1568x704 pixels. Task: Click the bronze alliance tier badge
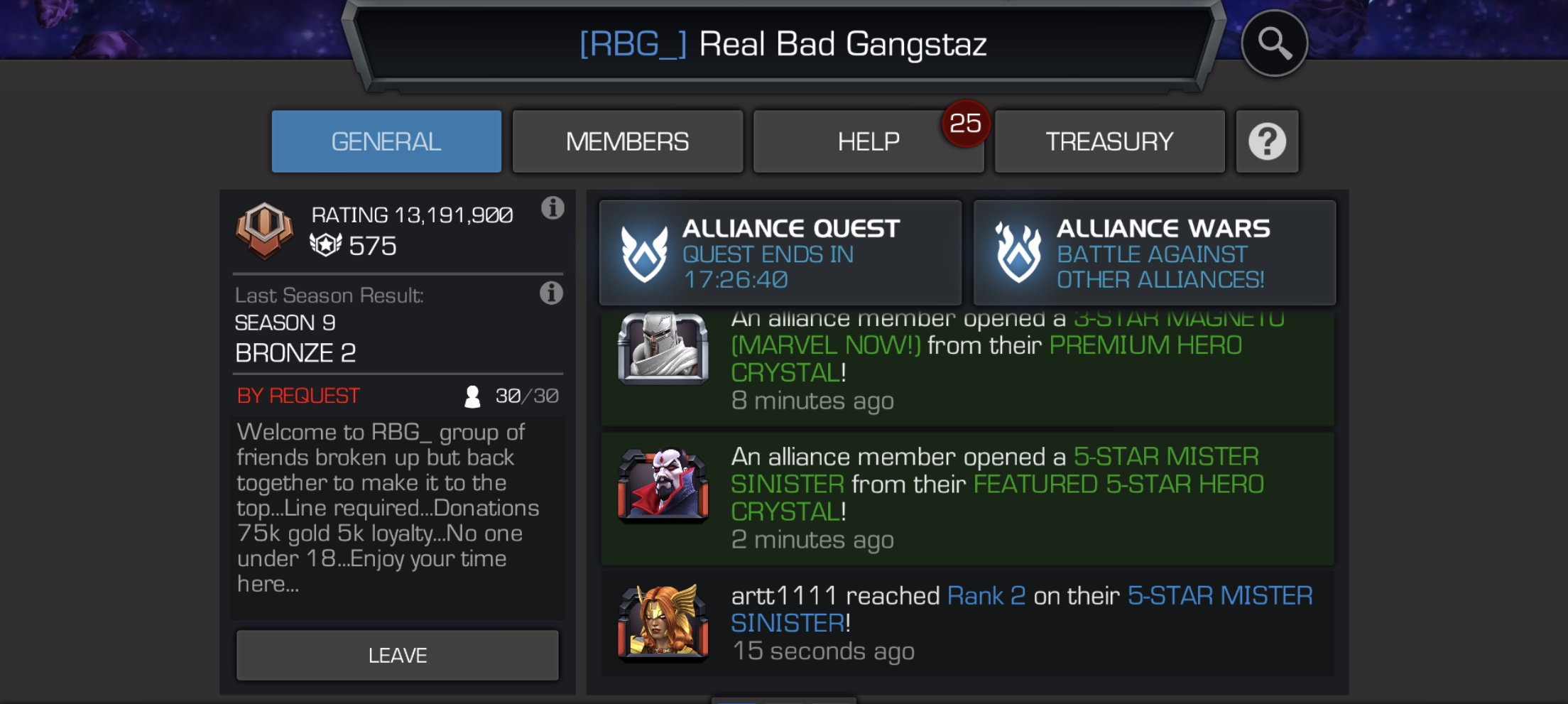[264, 230]
